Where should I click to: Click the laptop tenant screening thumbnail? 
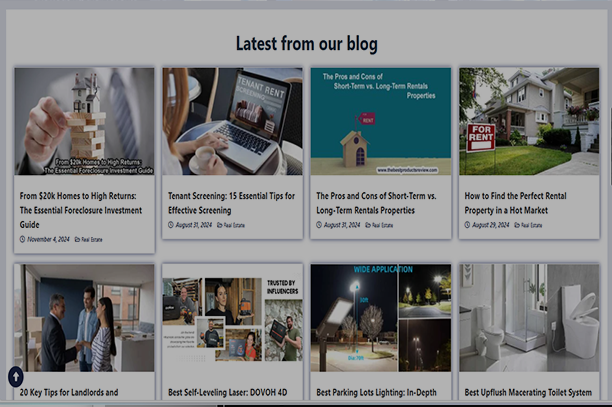(x=232, y=121)
